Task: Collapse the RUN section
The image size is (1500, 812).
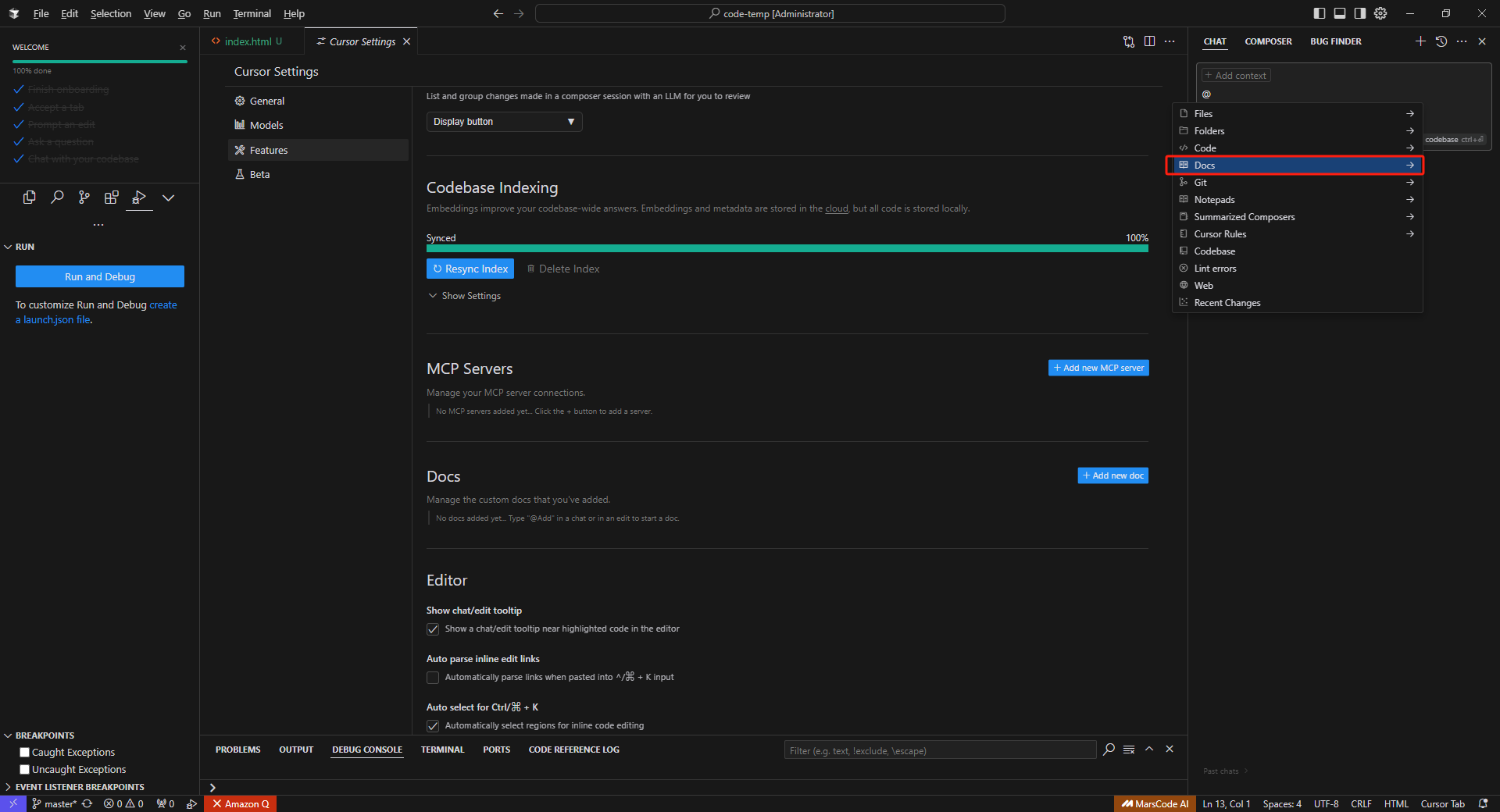Action: pyautogui.click(x=20, y=247)
